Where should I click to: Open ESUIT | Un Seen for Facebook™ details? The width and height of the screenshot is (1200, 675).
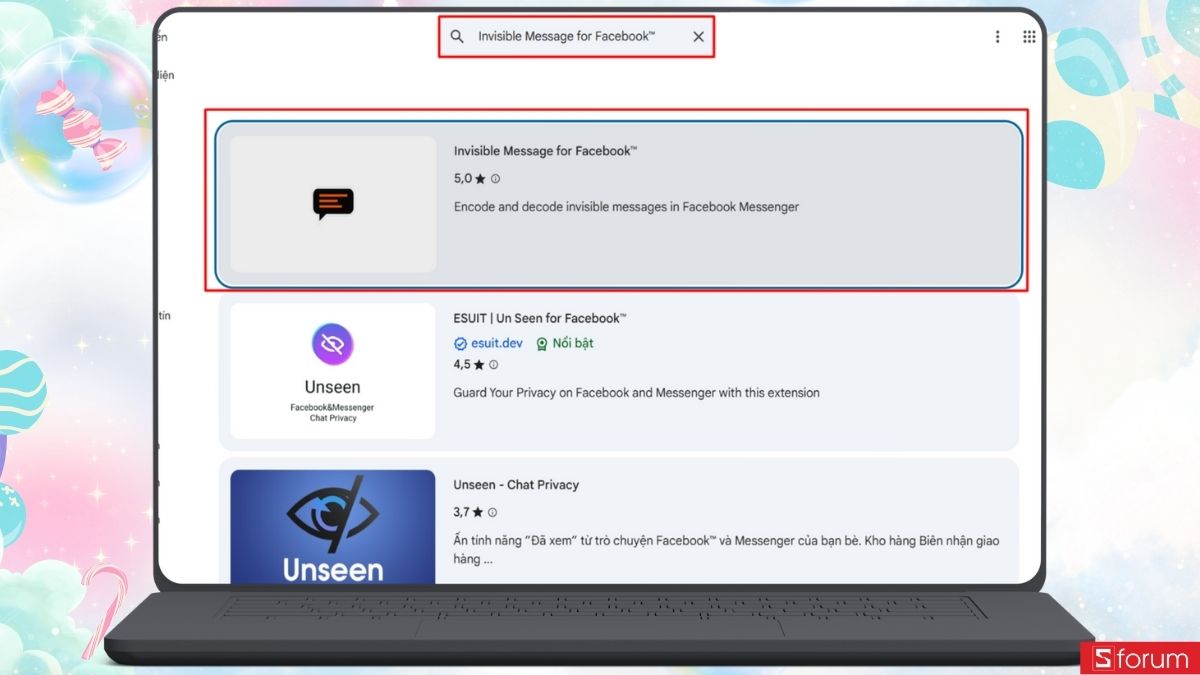coord(538,317)
